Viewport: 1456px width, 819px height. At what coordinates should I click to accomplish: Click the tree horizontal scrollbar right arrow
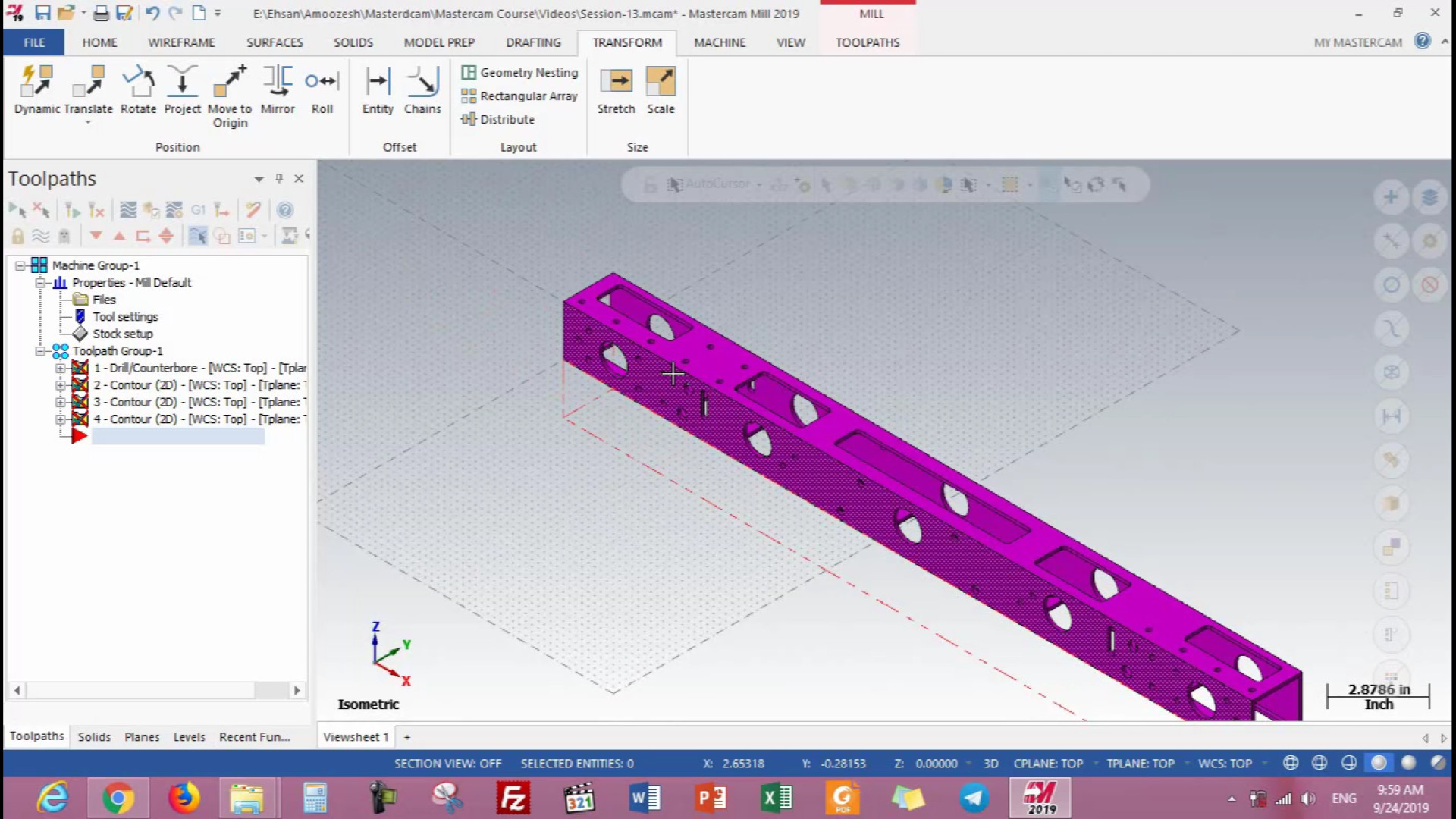tap(297, 690)
